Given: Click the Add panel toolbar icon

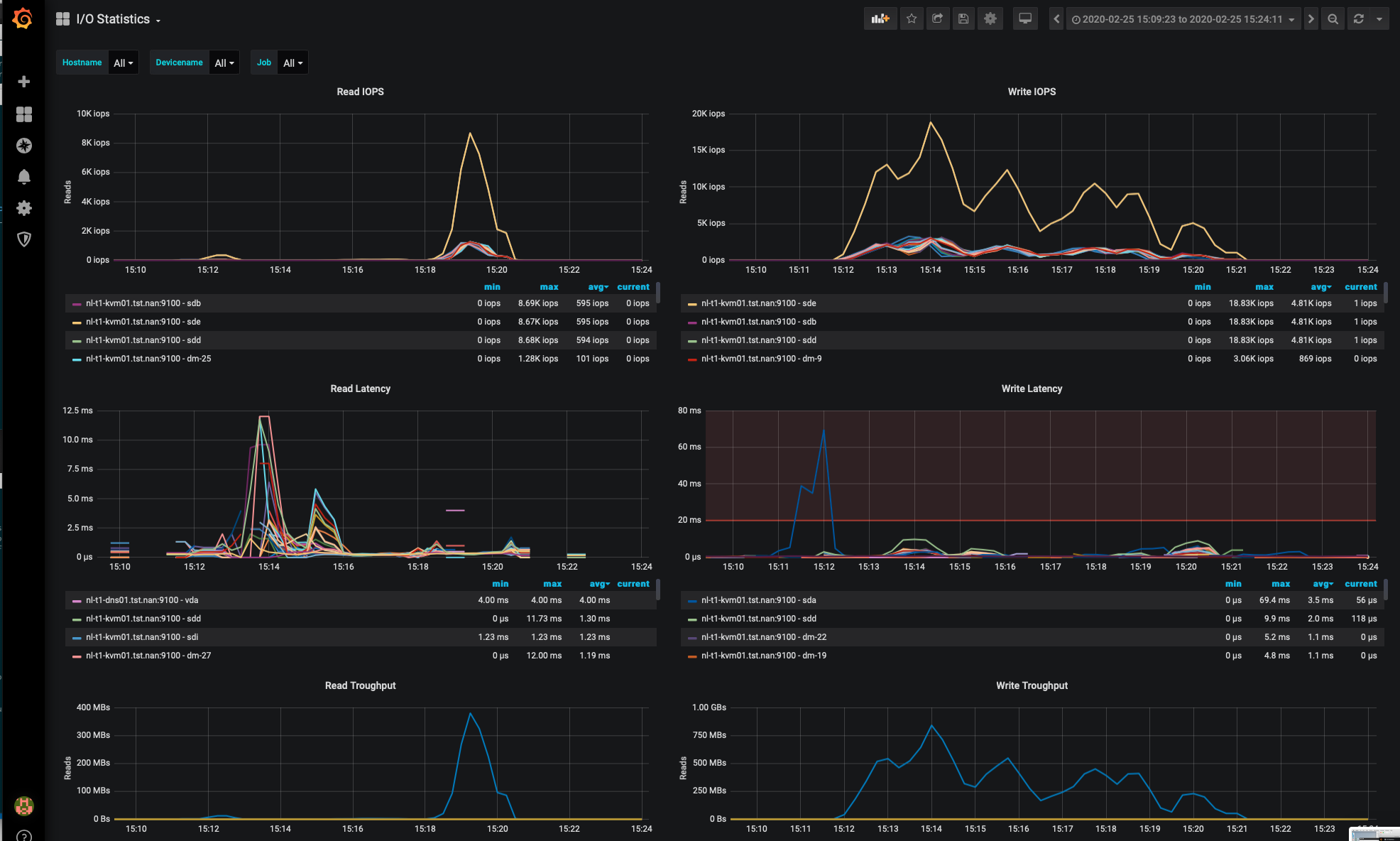Looking at the screenshot, I should pos(880,19).
